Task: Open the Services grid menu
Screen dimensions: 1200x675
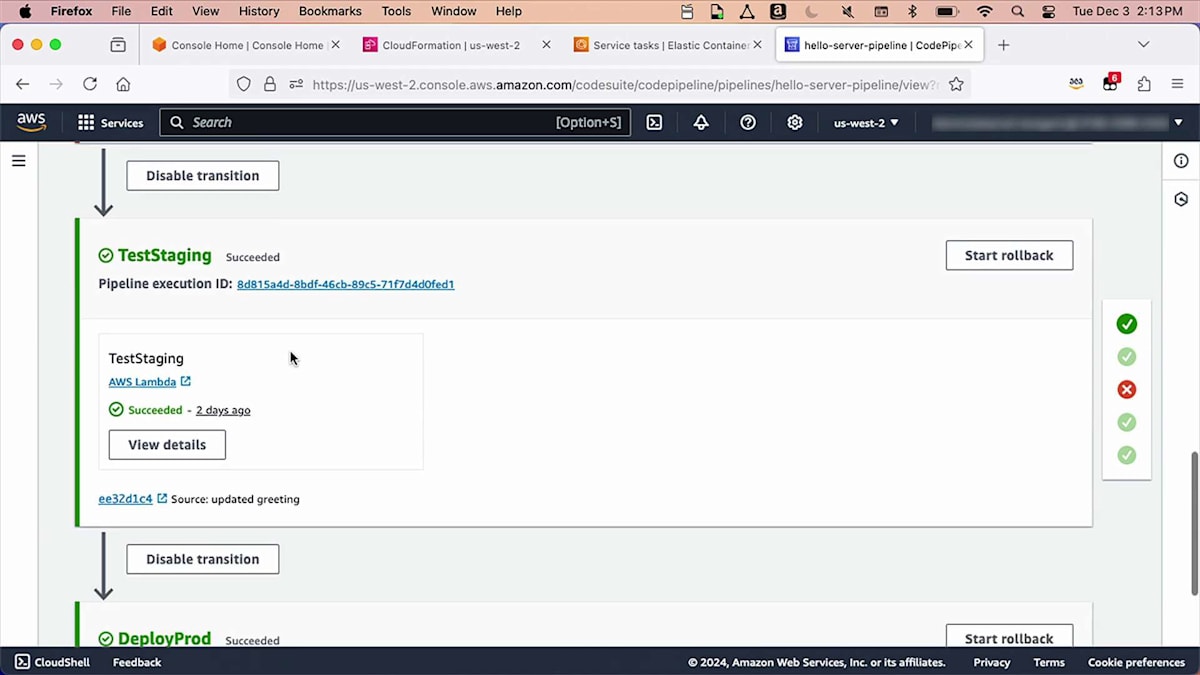Action: point(111,122)
